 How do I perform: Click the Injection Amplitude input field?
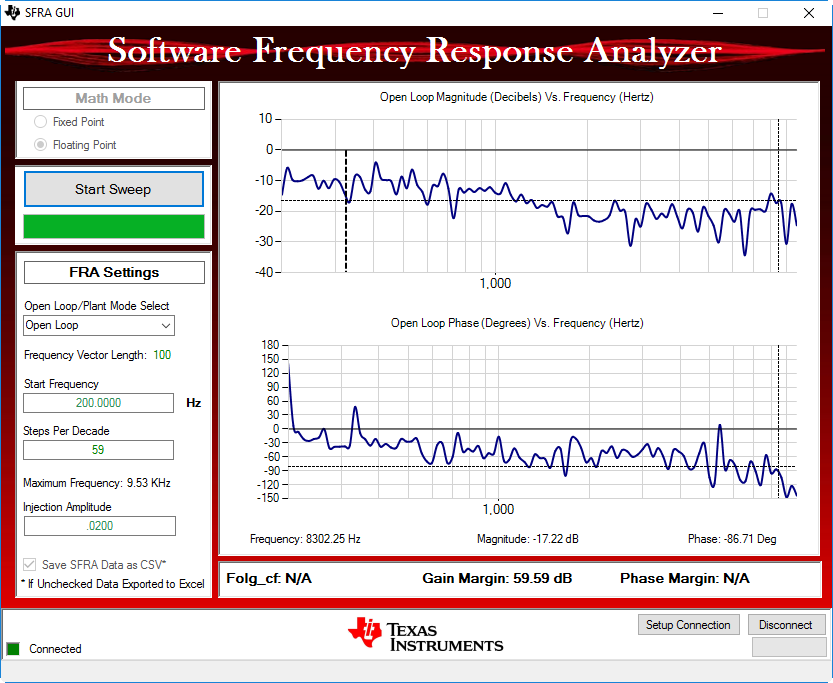pyautogui.click(x=97, y=526)
